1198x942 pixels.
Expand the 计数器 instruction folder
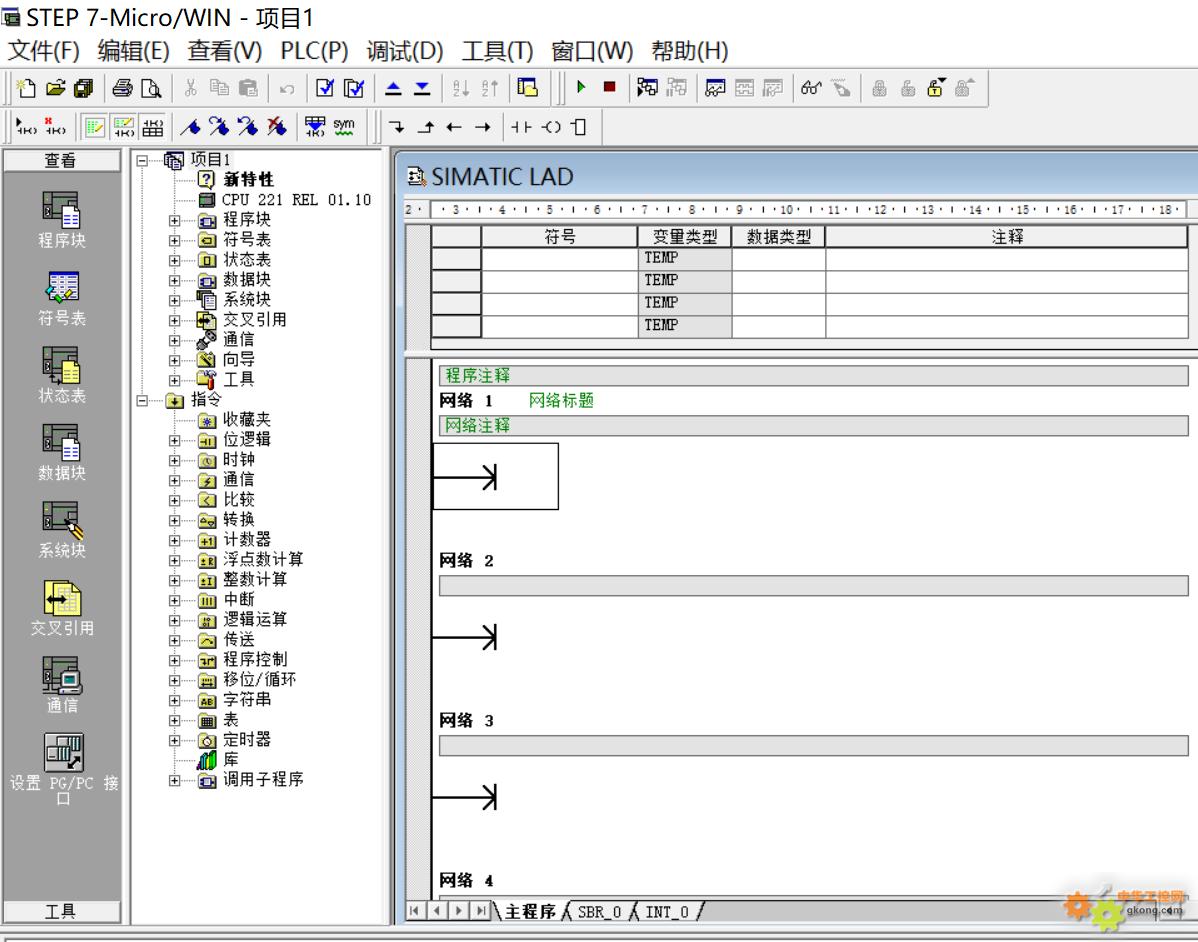174,540
